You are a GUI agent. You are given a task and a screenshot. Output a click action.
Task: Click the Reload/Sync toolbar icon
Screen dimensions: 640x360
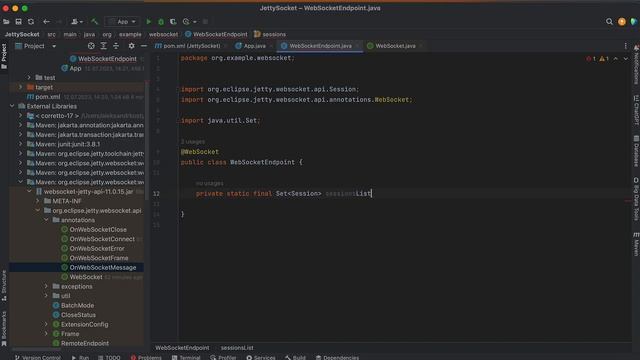31,22
